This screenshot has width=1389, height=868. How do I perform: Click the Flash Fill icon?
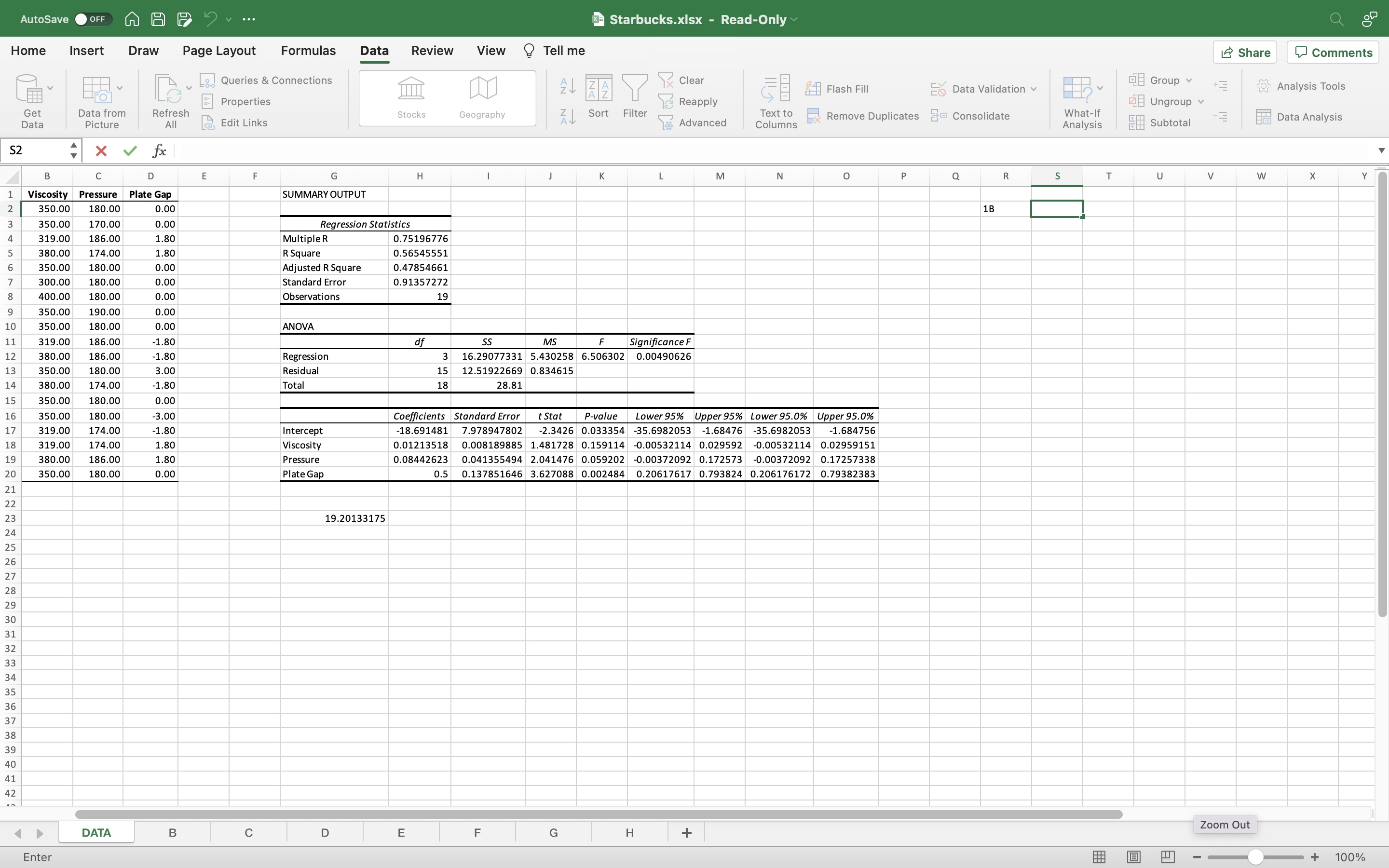813,89
